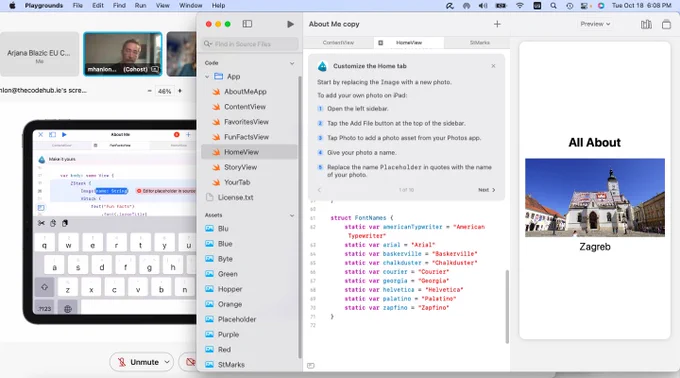Zoom out the shared screen with minus
This screenshot has width=680, height=378.
click(x=150, y=91)
